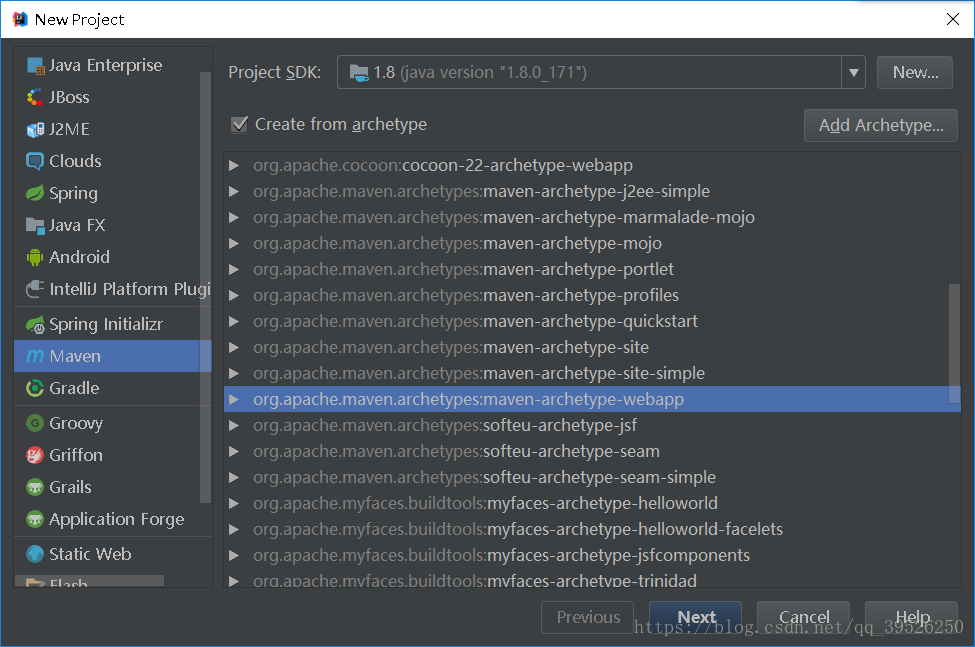Click the Clouds speech-bubble icon

click(35, 161)
